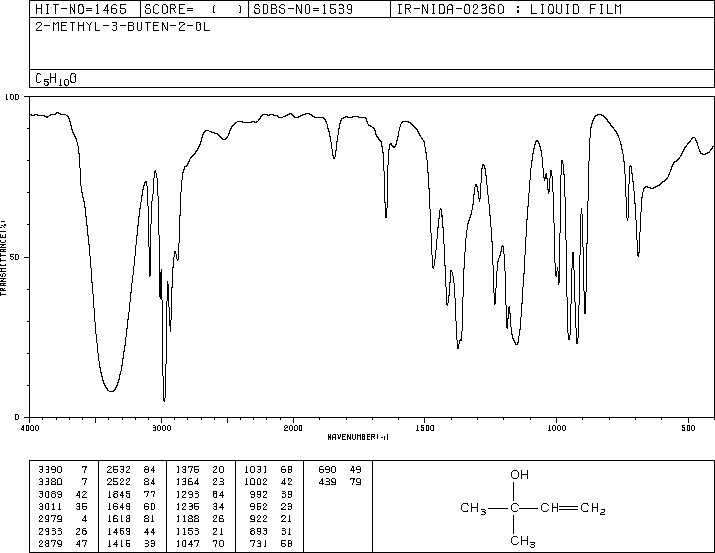The height and width of the screenshot is (553, 715).
Task: Select compound name 2-METHYL-3-BUTEN-2-OL
Action: click(x=123, y=26)
